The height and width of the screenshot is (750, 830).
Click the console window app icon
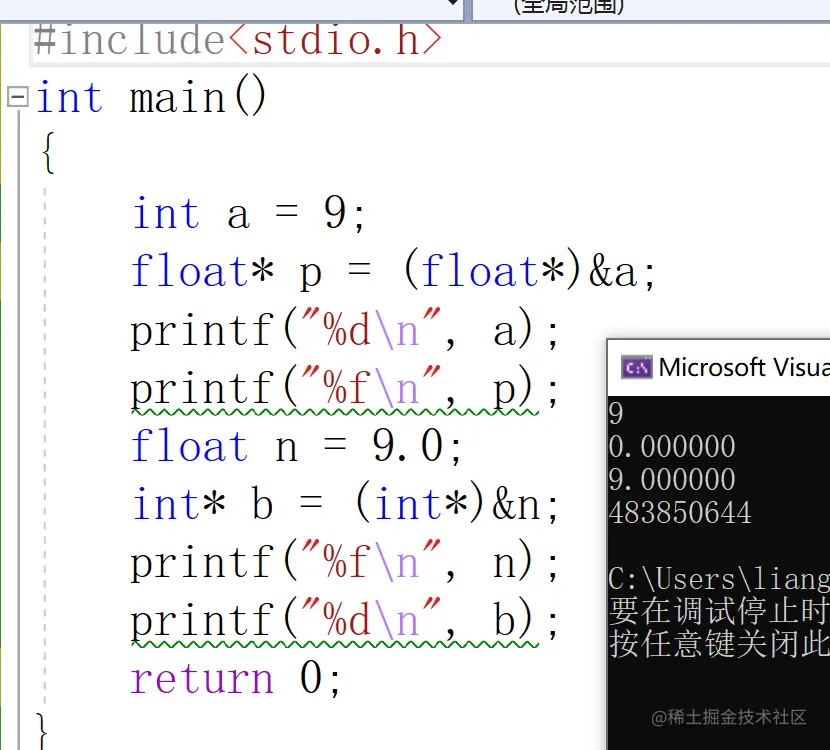coord(636,367)
